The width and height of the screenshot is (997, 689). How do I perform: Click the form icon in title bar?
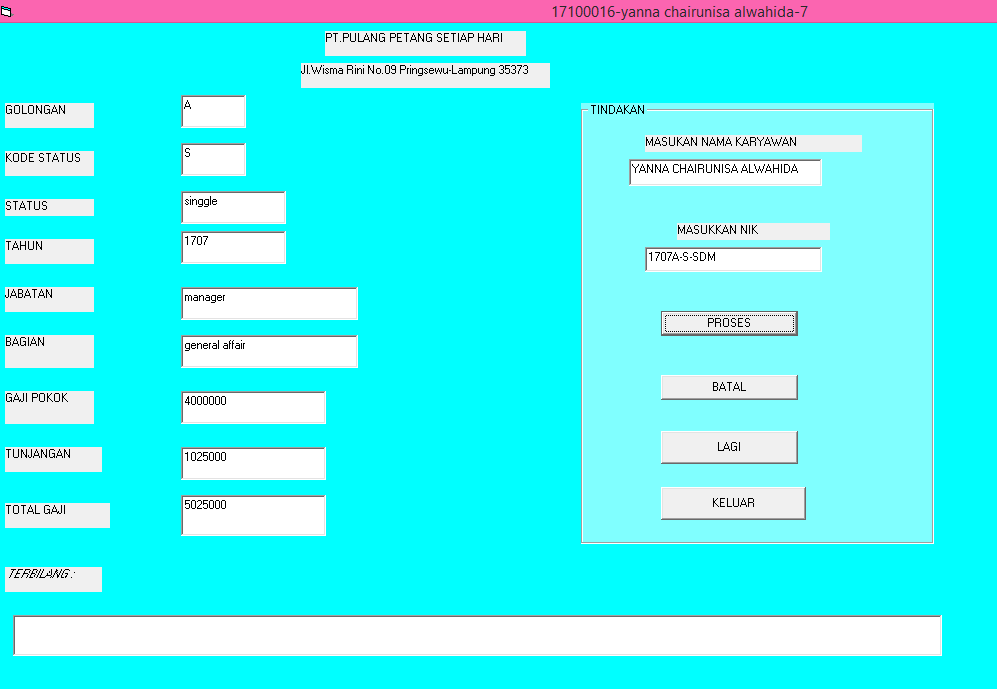[x=6, y=11]
